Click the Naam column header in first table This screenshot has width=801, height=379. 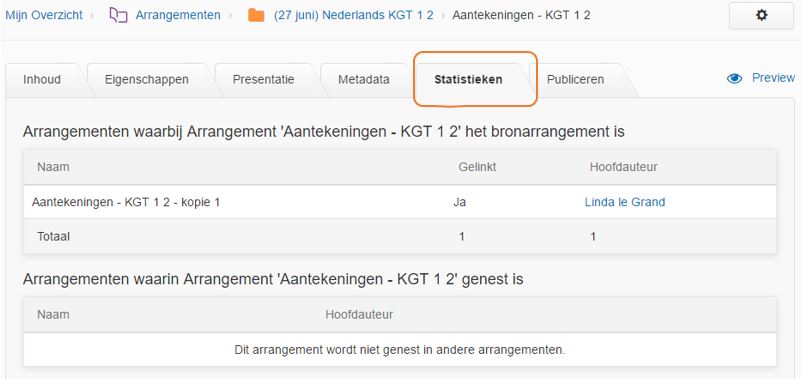(53, 167)
